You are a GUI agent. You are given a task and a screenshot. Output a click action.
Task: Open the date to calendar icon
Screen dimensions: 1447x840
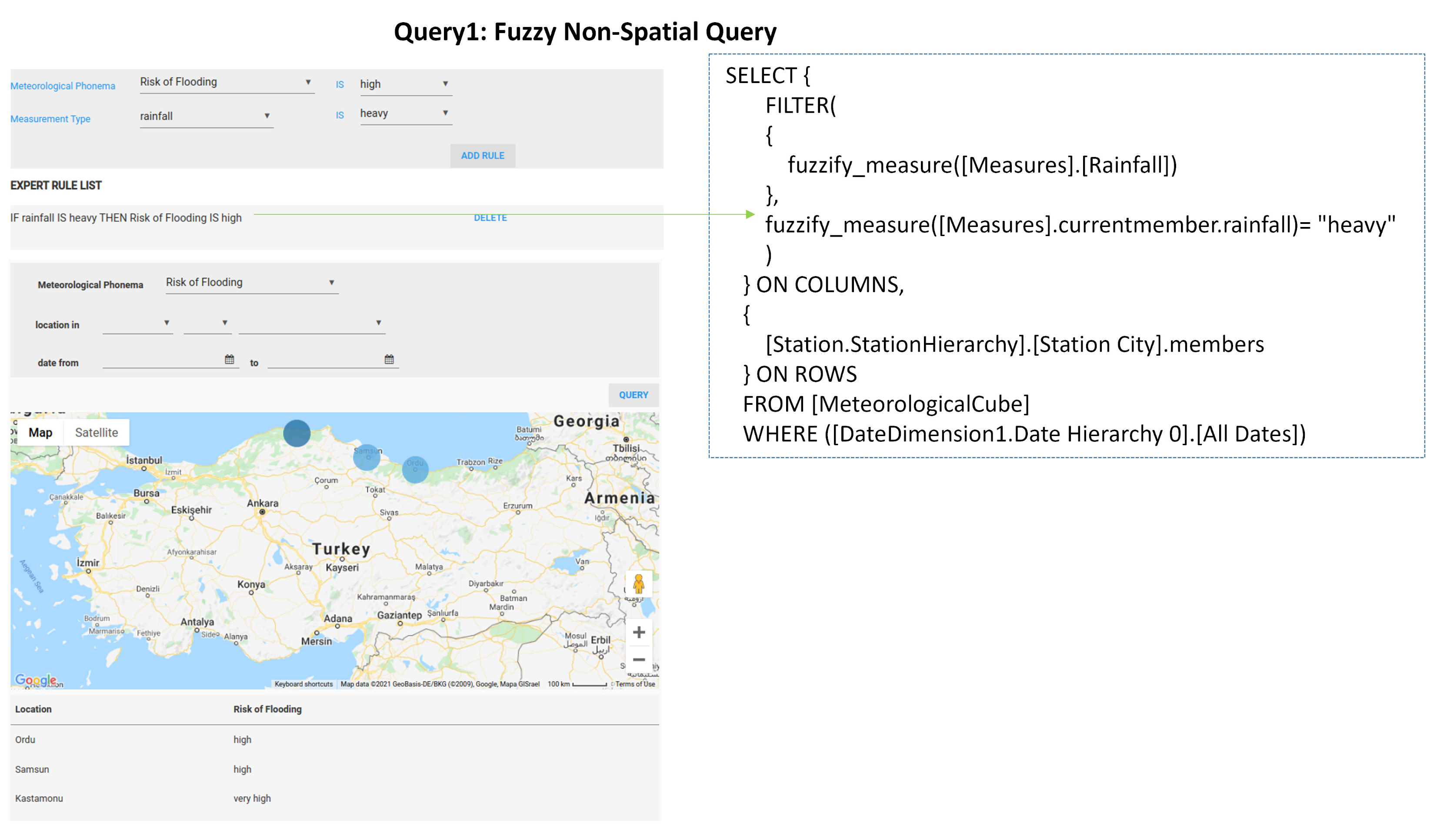[x=389, y=360]
